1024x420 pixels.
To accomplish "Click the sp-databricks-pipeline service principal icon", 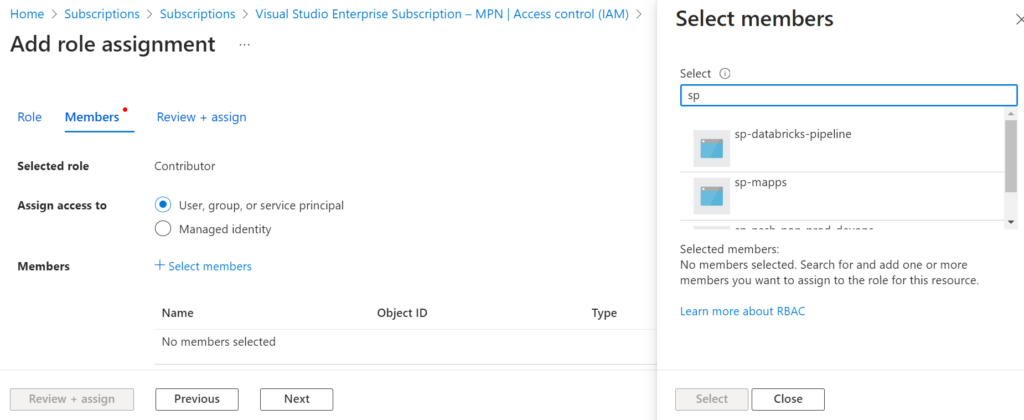I will 711,148.
